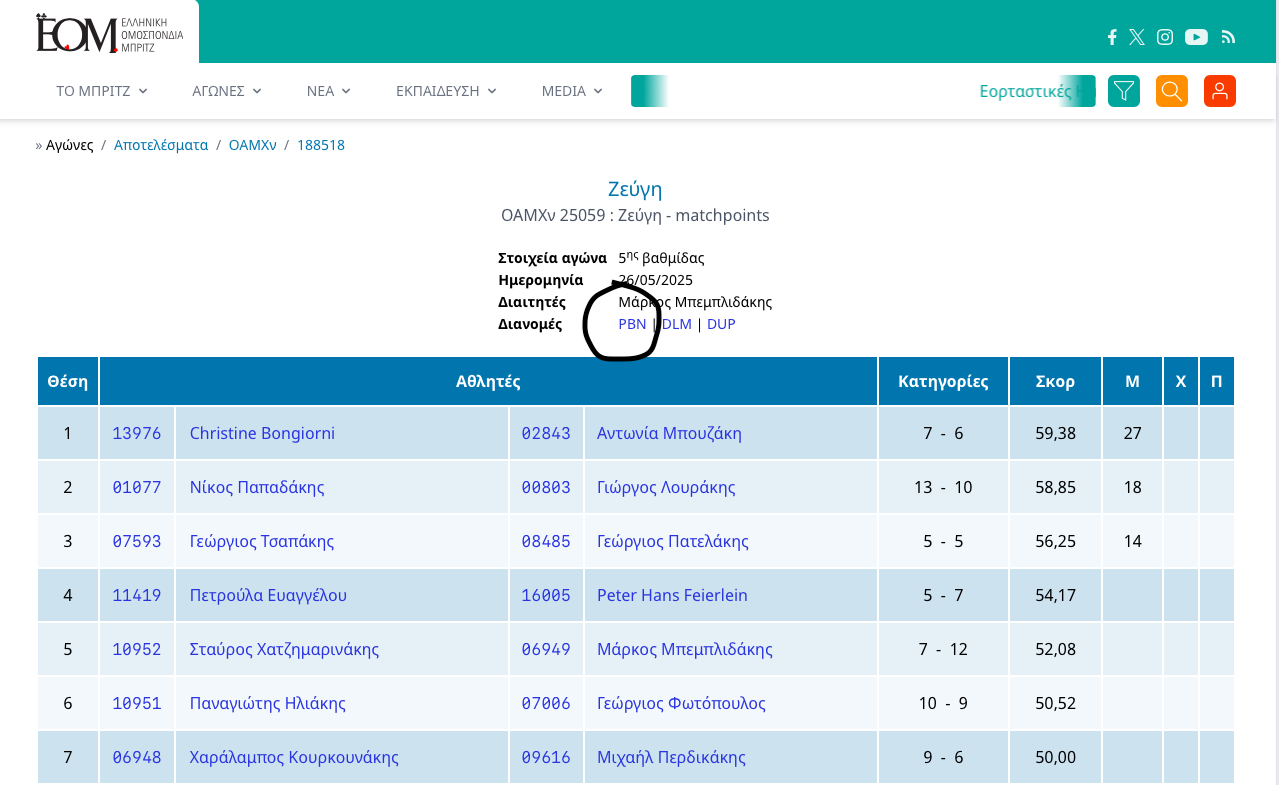Expand the ΕΚΠΑΙΔΕΥΣΗ menu

446,91
